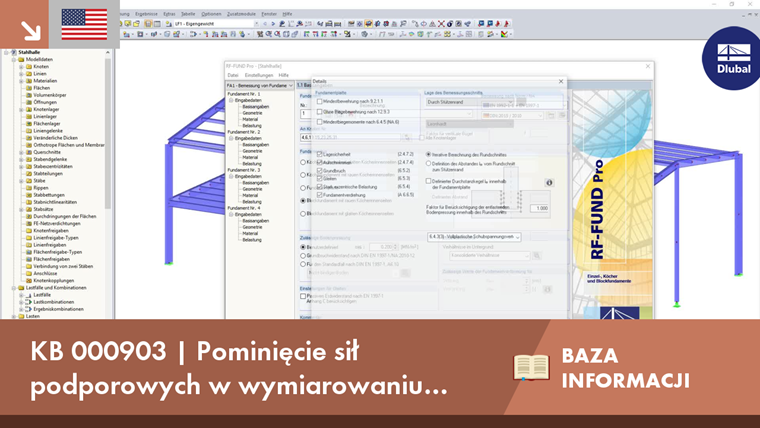Click the Modelldaten folder icon
Viewport: 760px width, 428px height.
pyautogui.click(x=21, y=59)
